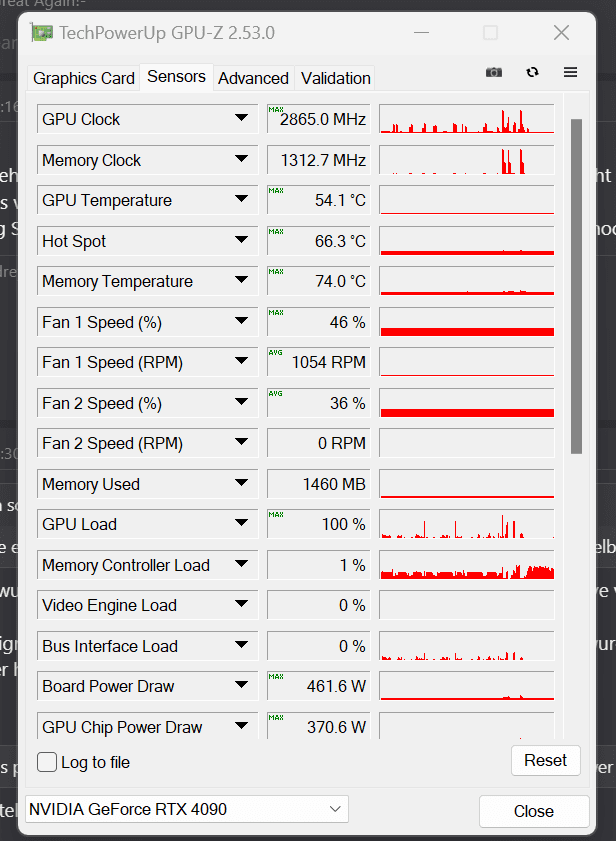
Task: Click the 100 % GPU load value
Action: click(x=319, y=523)
